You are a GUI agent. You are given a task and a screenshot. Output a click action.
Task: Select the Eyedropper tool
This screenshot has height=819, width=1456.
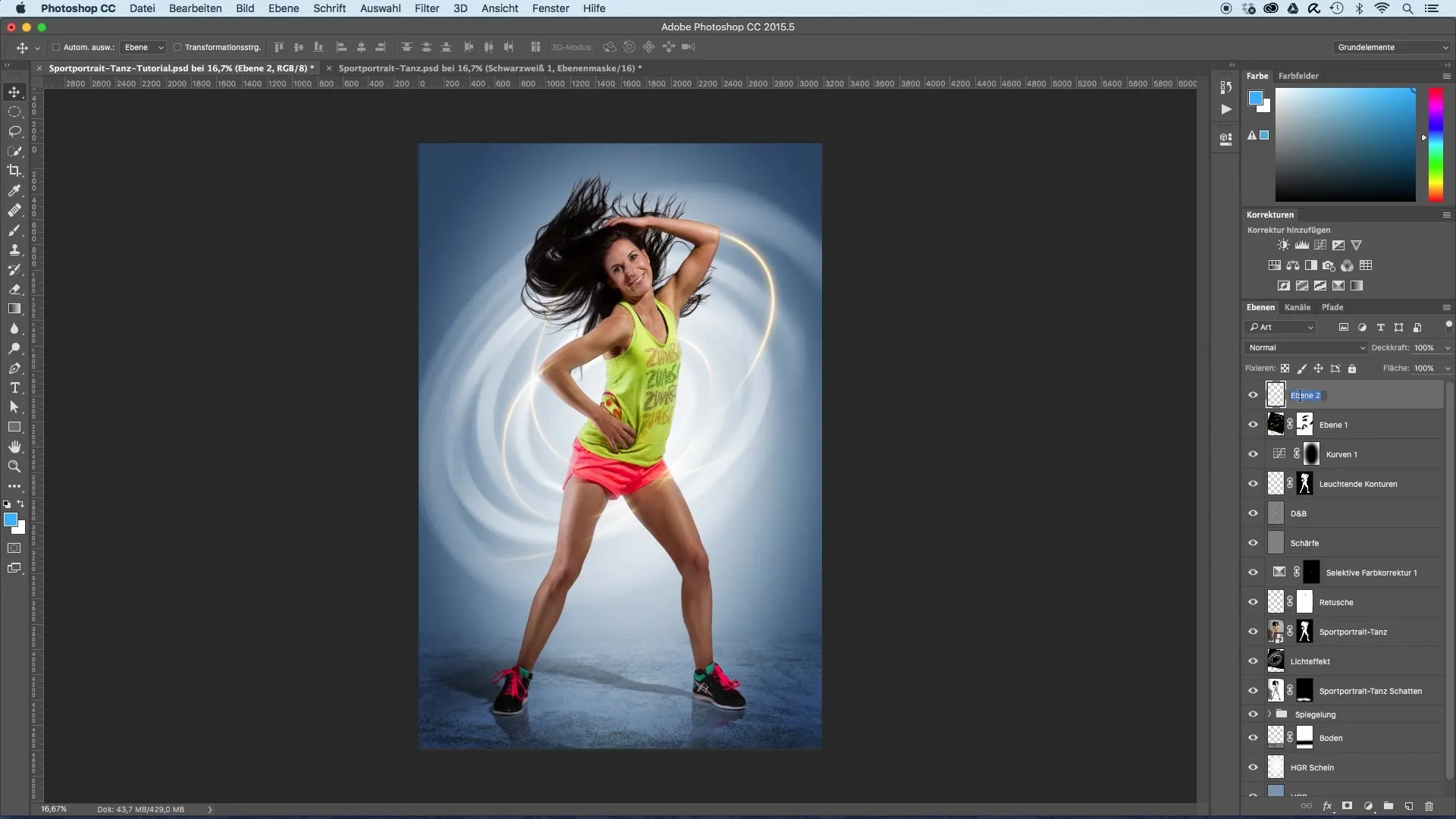[x=14, y=190]
